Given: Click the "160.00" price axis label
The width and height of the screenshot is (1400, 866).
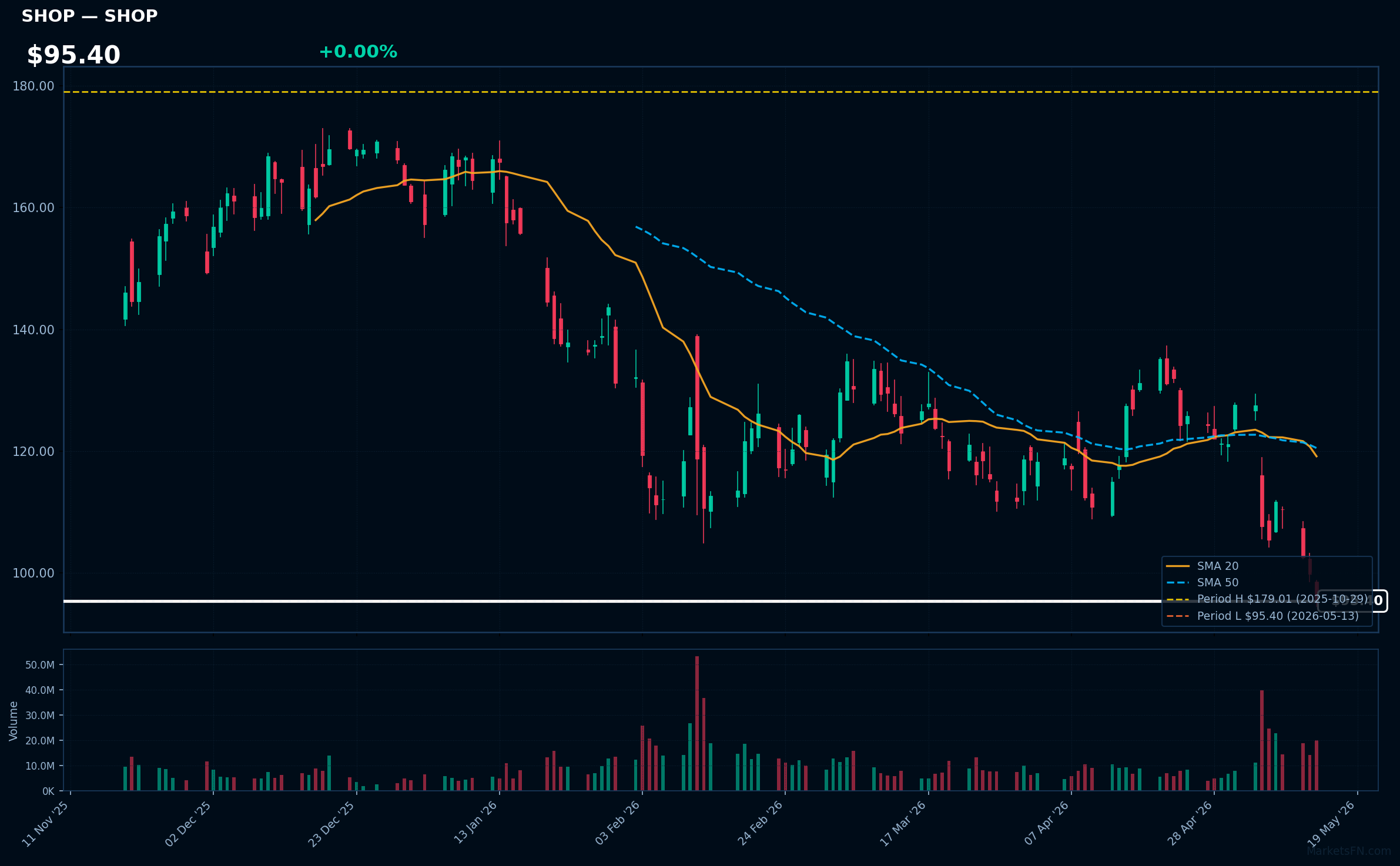Looking at the screenshot, I should 34,208.
